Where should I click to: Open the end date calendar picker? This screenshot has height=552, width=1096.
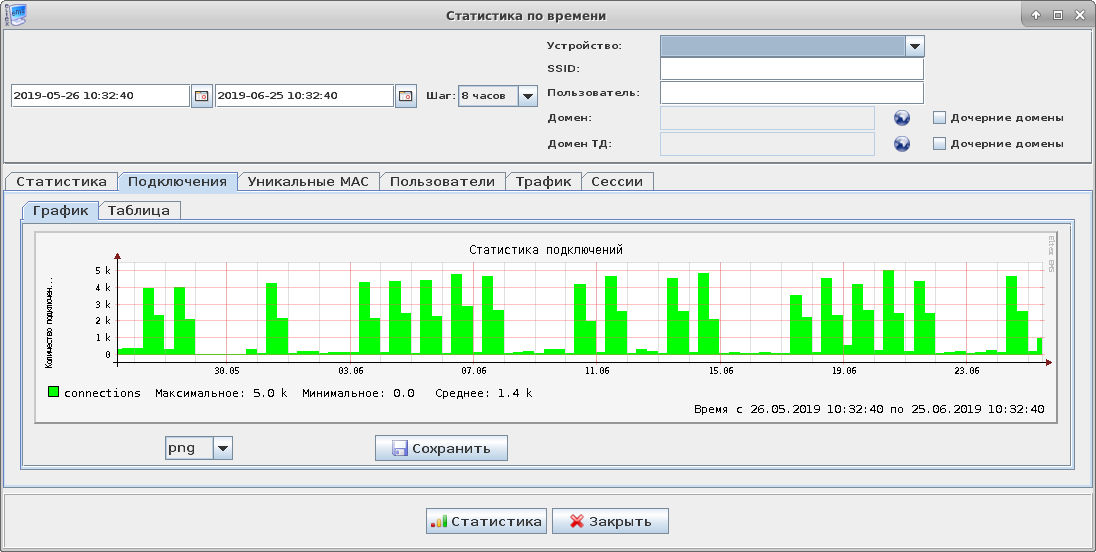406,96
